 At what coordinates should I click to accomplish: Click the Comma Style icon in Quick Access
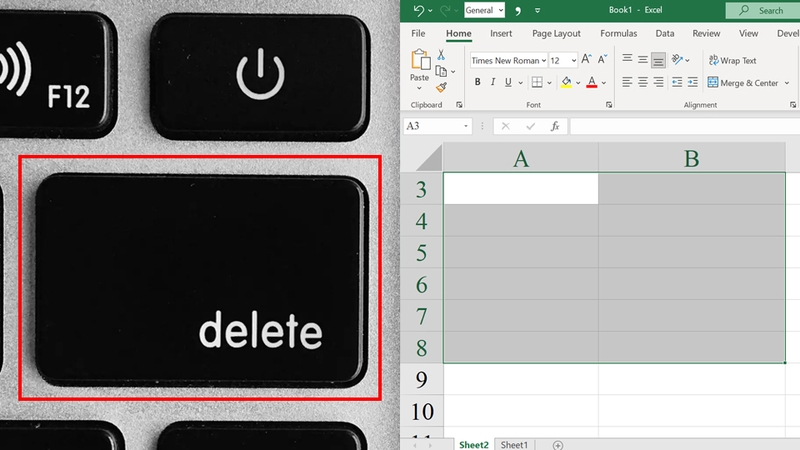click(518, 10)
